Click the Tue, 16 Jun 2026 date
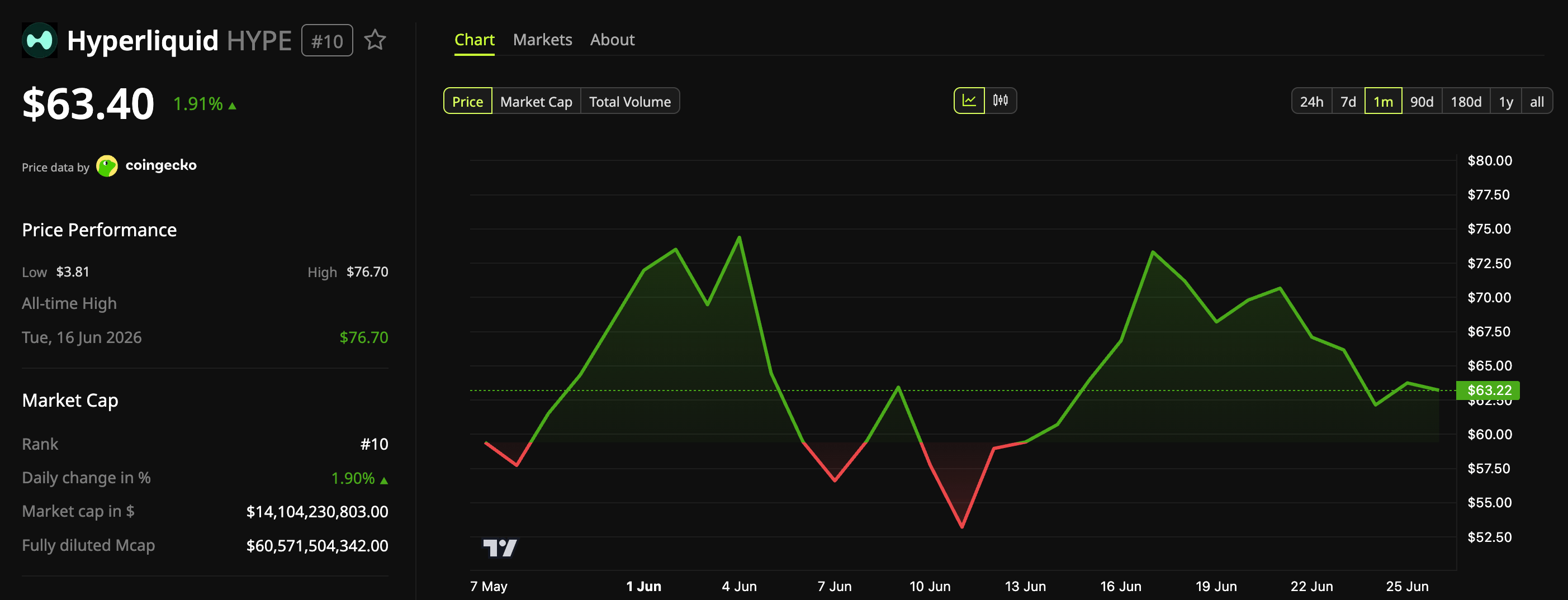Viewport: 1568px width, 600px height. (82, 338)
